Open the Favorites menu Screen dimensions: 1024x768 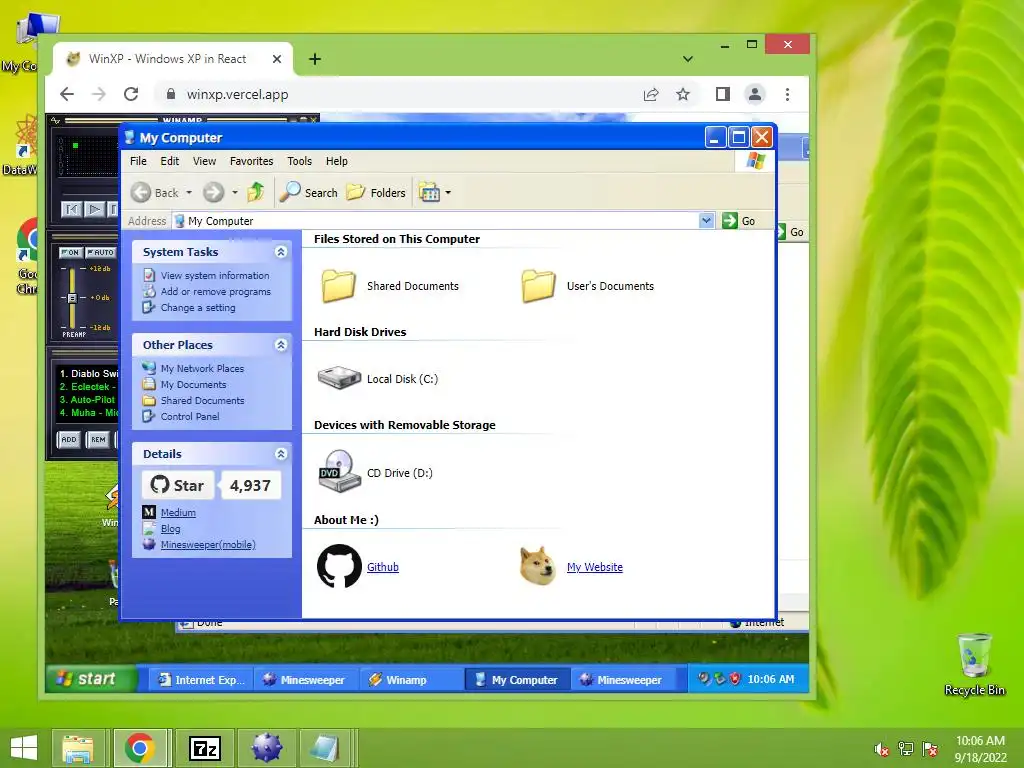pyautogui.click(x=251, y=161)
